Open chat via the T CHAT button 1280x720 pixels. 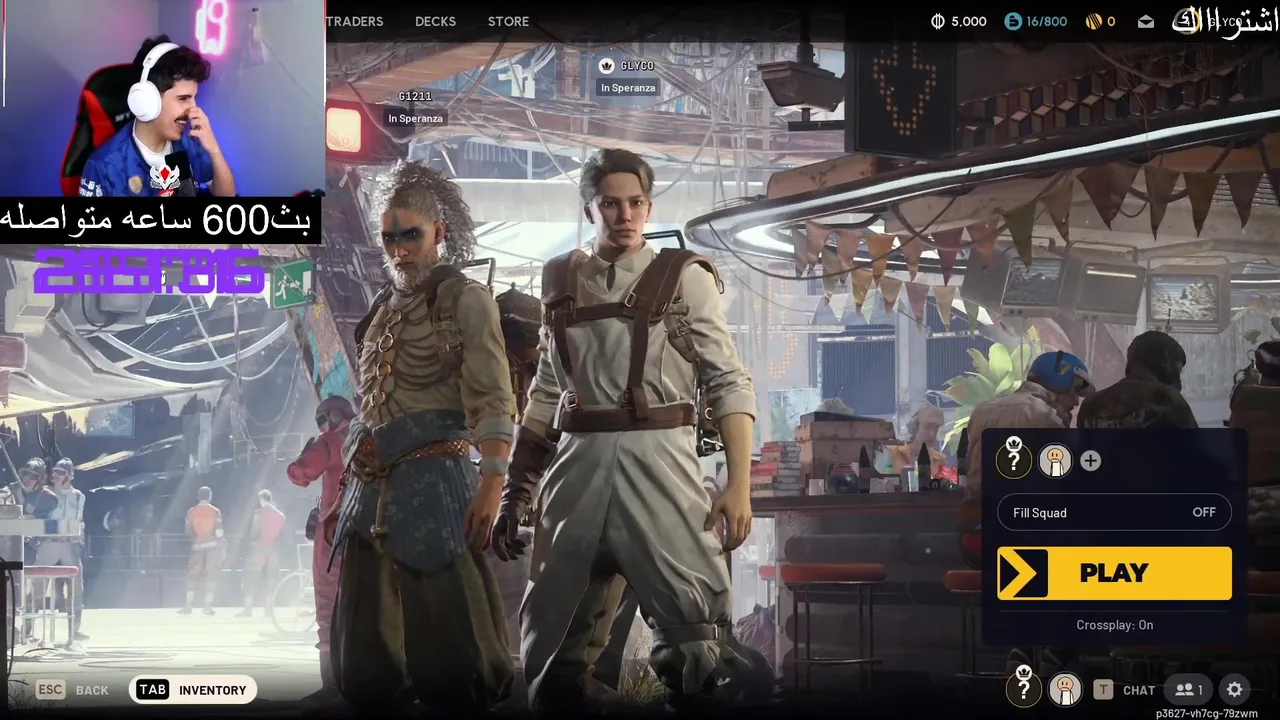click(x=1125, y=690)
